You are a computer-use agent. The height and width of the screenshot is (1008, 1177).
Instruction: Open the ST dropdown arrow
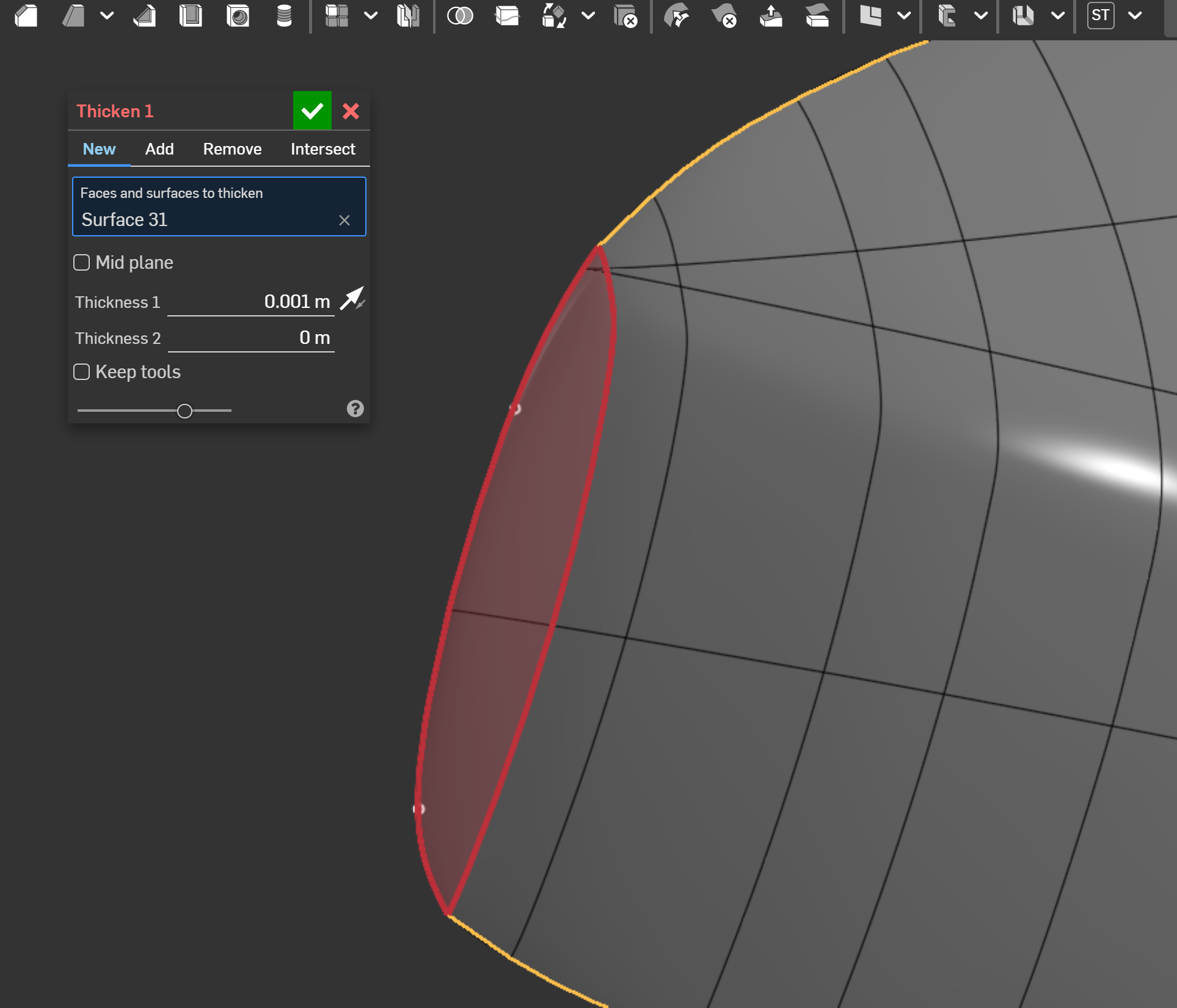pyautogui.click(x=1135, y=16)
